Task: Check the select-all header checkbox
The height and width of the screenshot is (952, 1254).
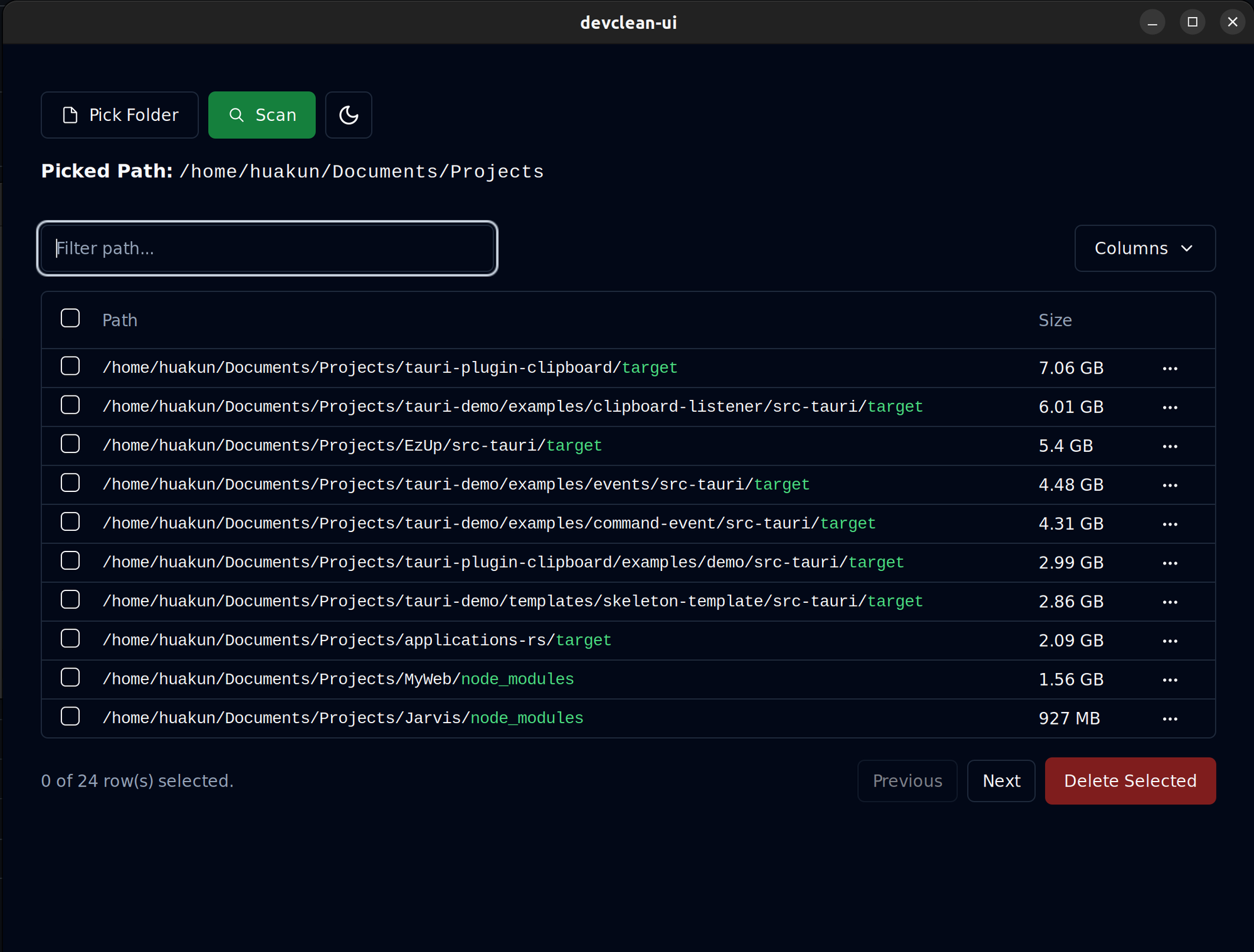Action: 70,318
